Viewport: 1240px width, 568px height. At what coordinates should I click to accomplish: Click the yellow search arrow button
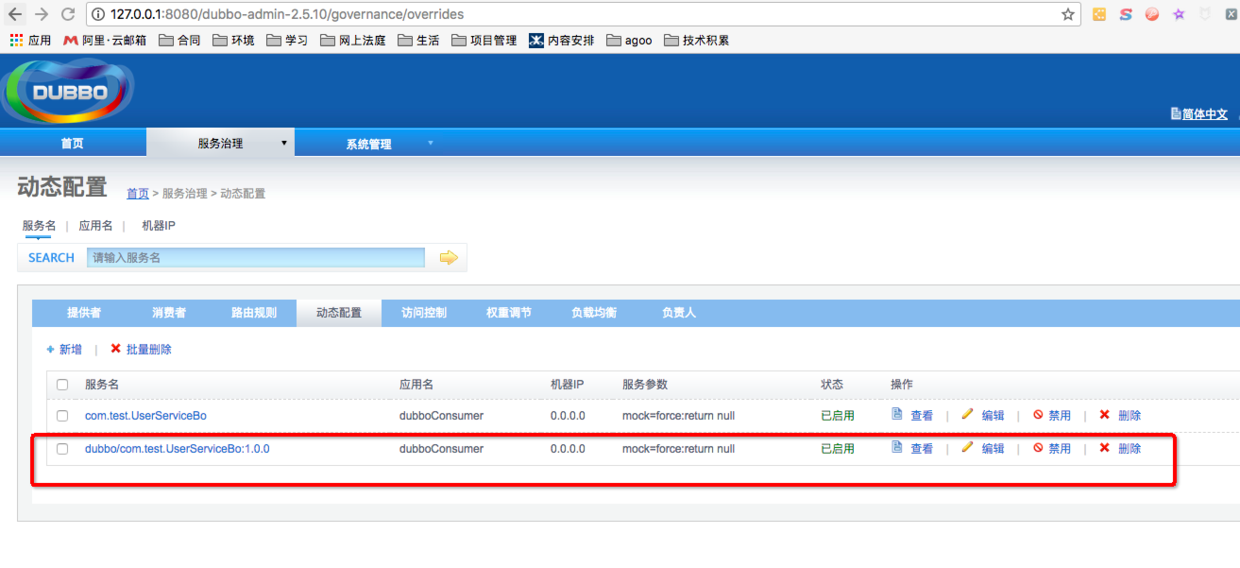coord(449,258)
